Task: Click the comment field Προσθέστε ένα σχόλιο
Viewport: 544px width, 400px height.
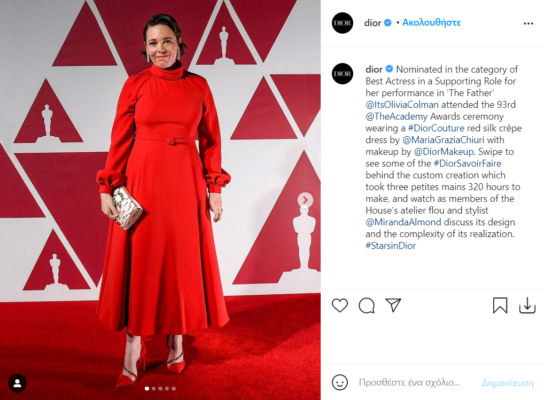Action: (409, 383)
